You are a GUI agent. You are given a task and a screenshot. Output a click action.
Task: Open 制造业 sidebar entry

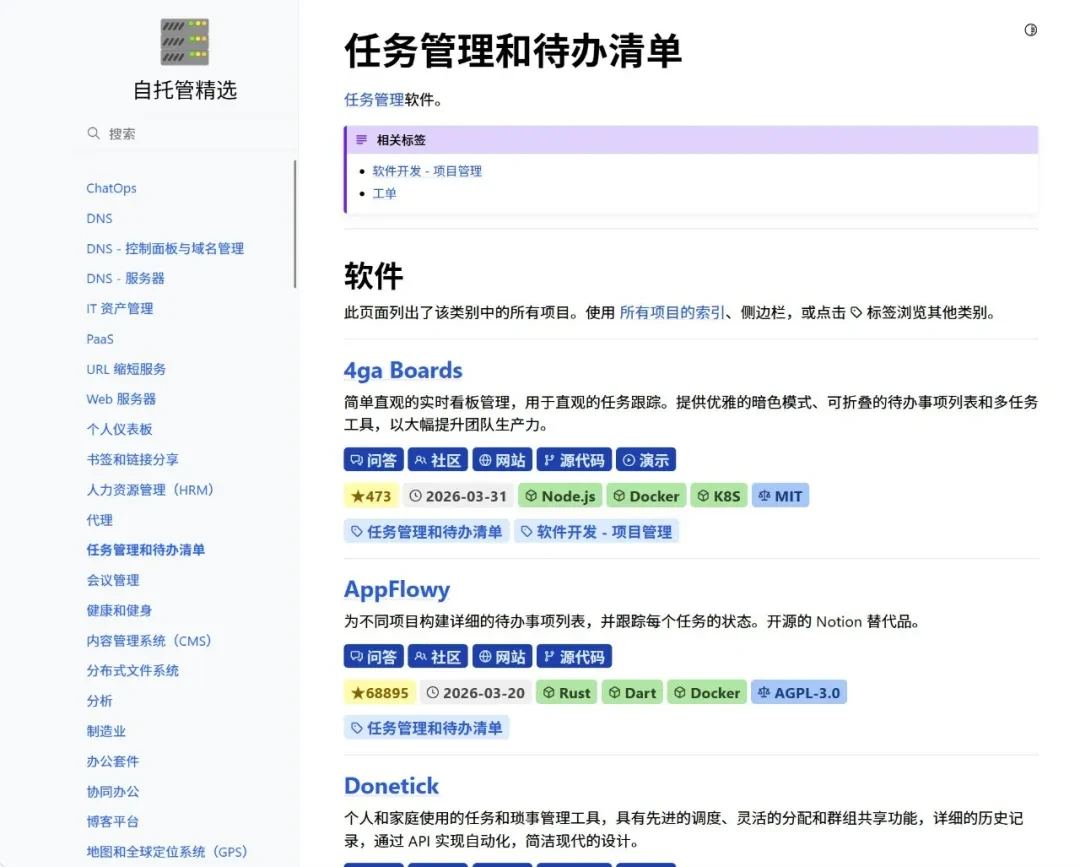click(x=106, y=731)
